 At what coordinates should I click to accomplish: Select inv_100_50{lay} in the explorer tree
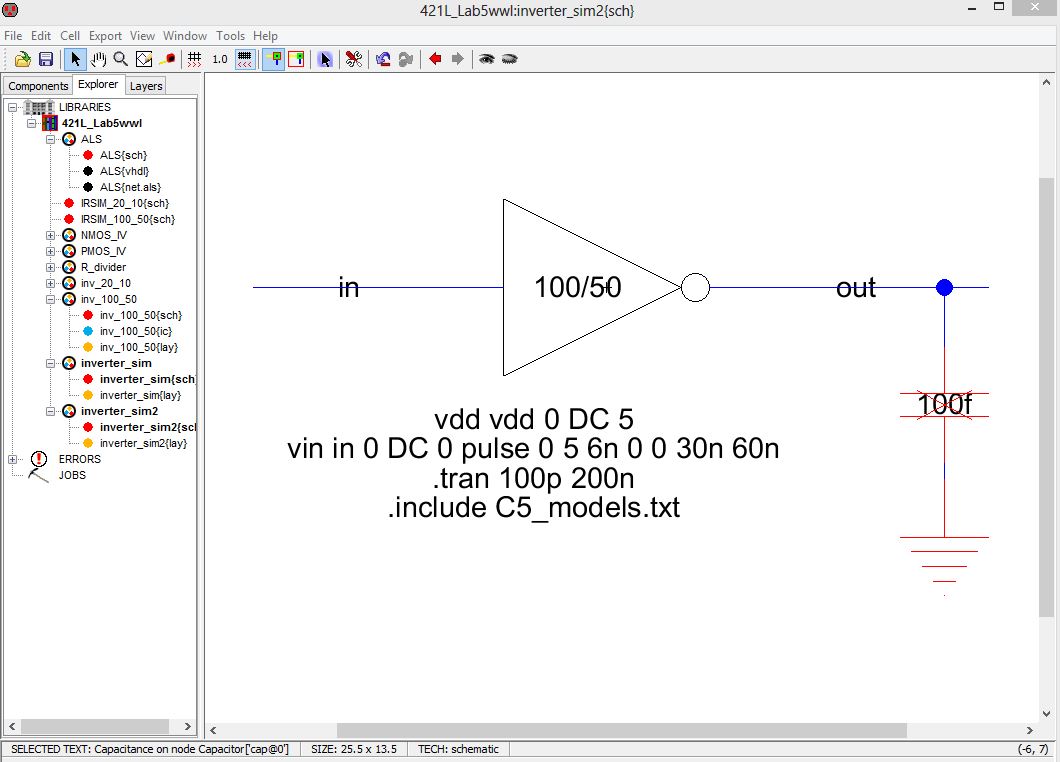(x=138, y=347)
